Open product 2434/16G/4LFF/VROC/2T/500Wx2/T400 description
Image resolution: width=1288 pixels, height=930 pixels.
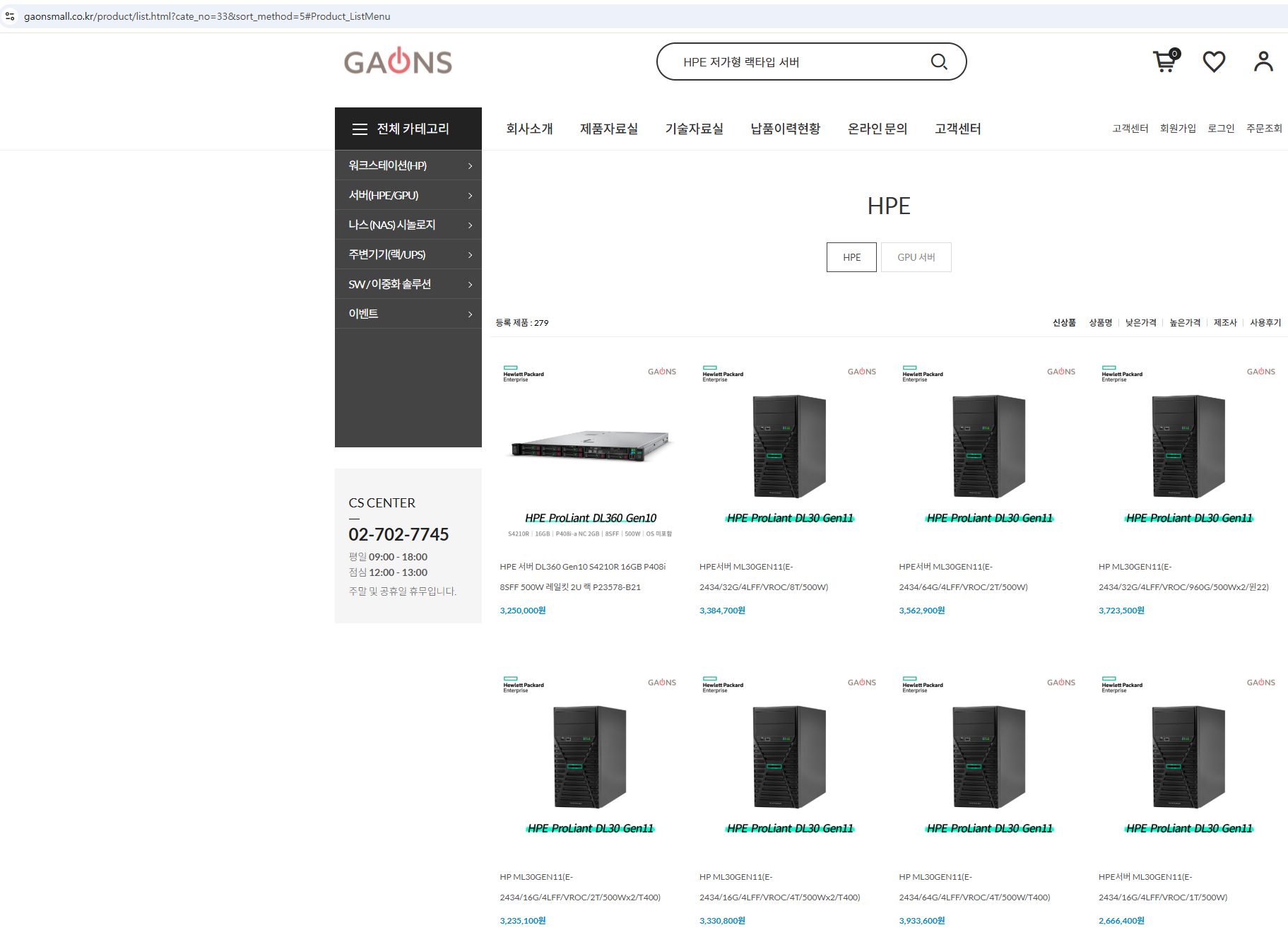[x=580, y=887]
